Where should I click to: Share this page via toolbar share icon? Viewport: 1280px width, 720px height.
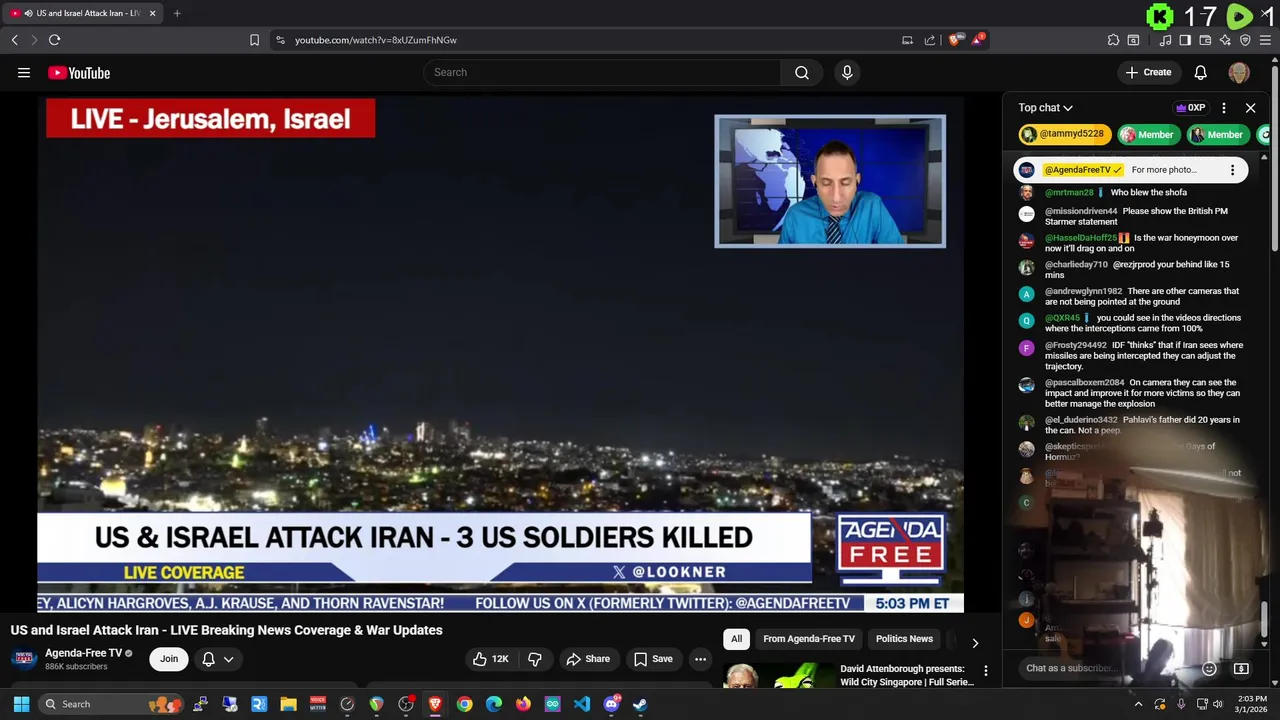[x=930, y=40]
